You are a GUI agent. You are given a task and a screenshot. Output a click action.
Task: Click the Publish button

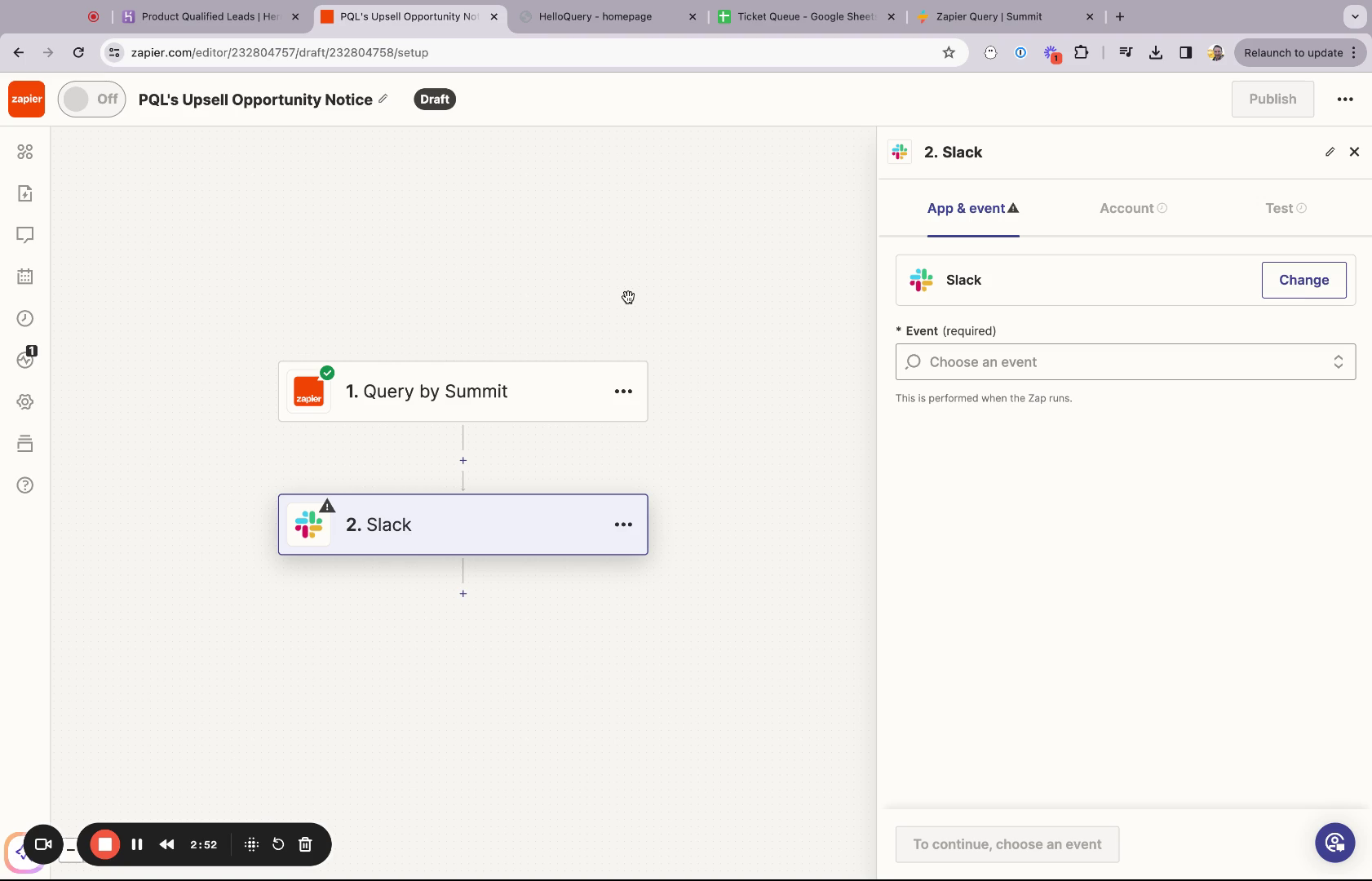[1272, 99]
